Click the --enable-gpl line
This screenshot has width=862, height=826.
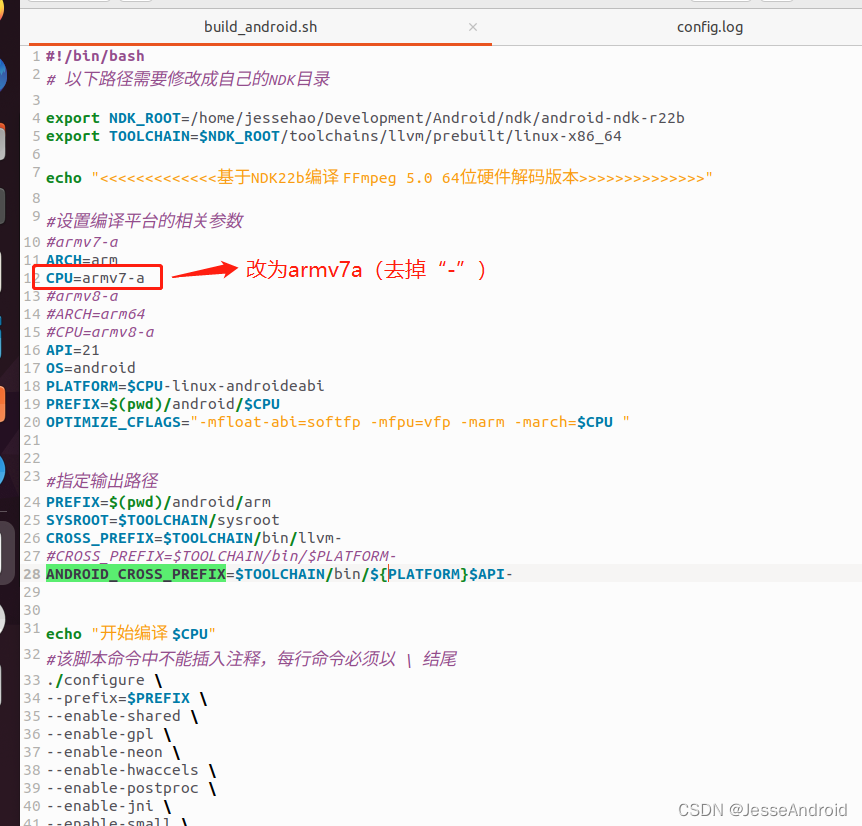pyautogui.click(x=109, y=735)
